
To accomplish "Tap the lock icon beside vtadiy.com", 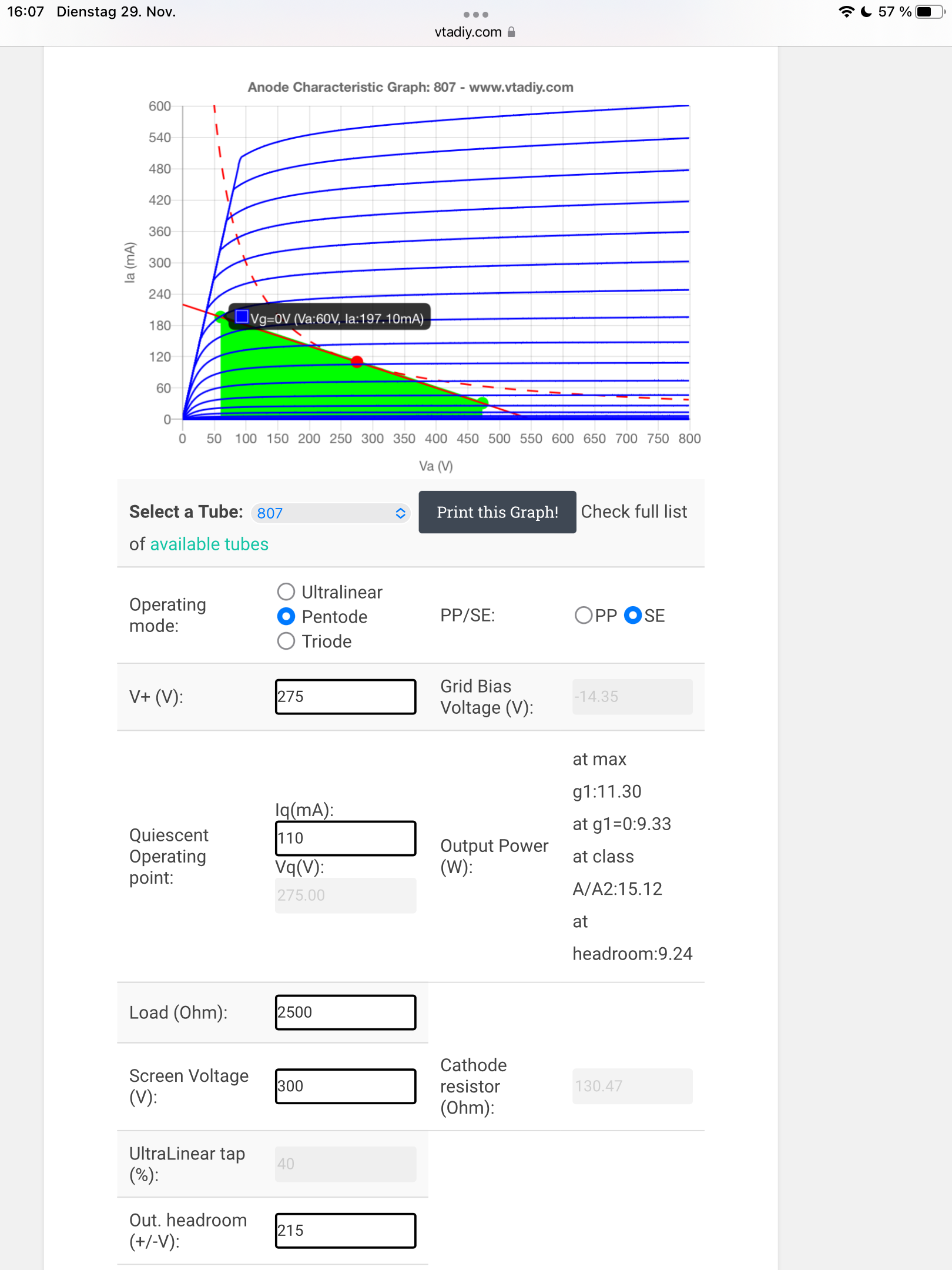I will pyautogui.click(x=511, y=32).
